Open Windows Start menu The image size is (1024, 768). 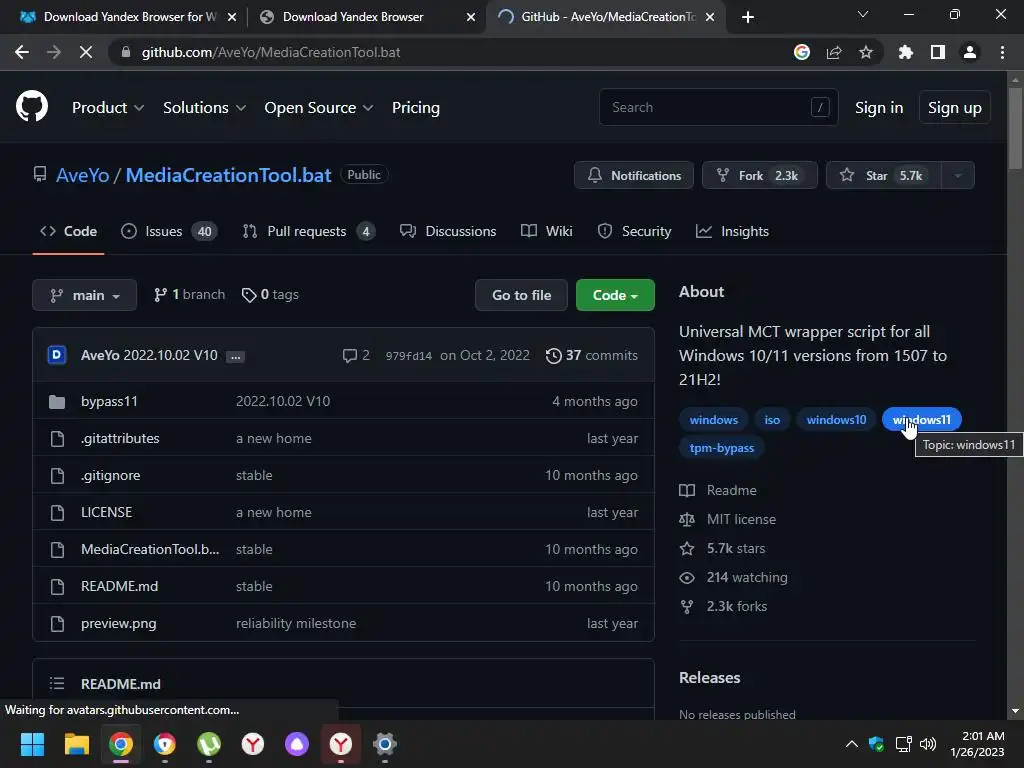[x=32, y=744]
